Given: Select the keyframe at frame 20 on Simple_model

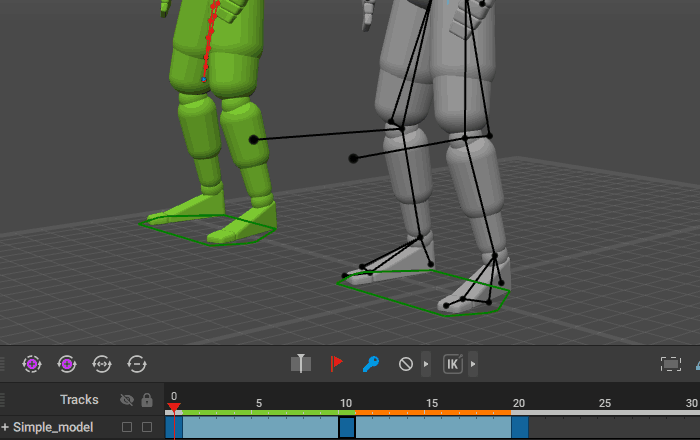Looking at the screenshot, I should click(520, 428).
